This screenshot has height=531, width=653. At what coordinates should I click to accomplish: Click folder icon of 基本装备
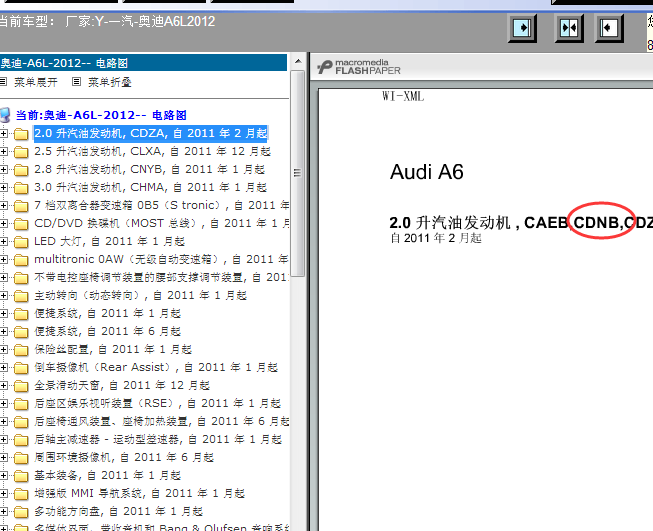click(x=21, y=476)
